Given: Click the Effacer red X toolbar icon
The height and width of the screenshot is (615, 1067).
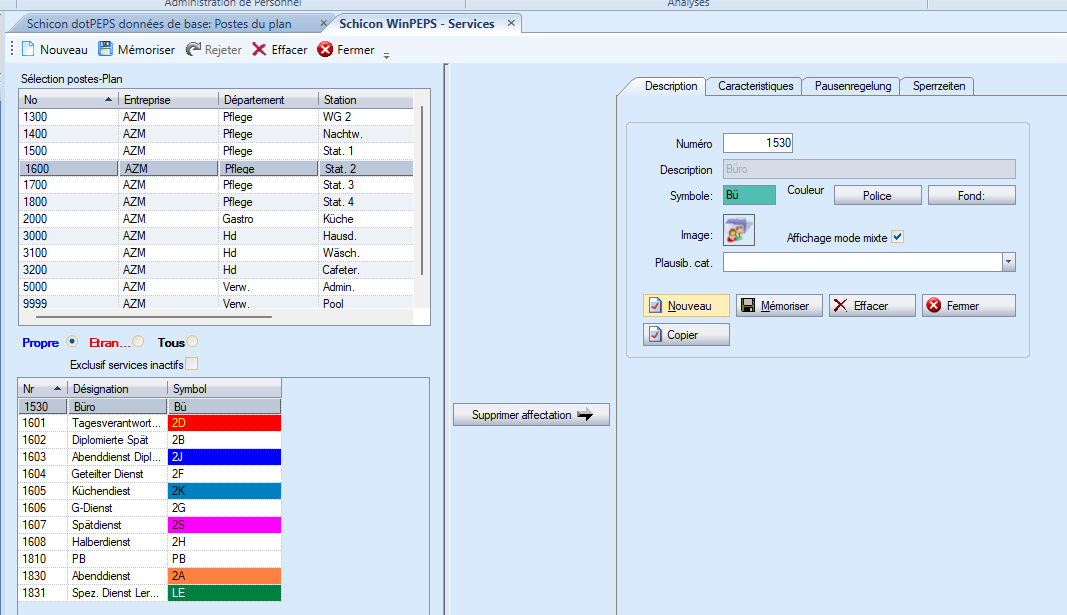Looking at the screenshot, I should tap(259, 49).
